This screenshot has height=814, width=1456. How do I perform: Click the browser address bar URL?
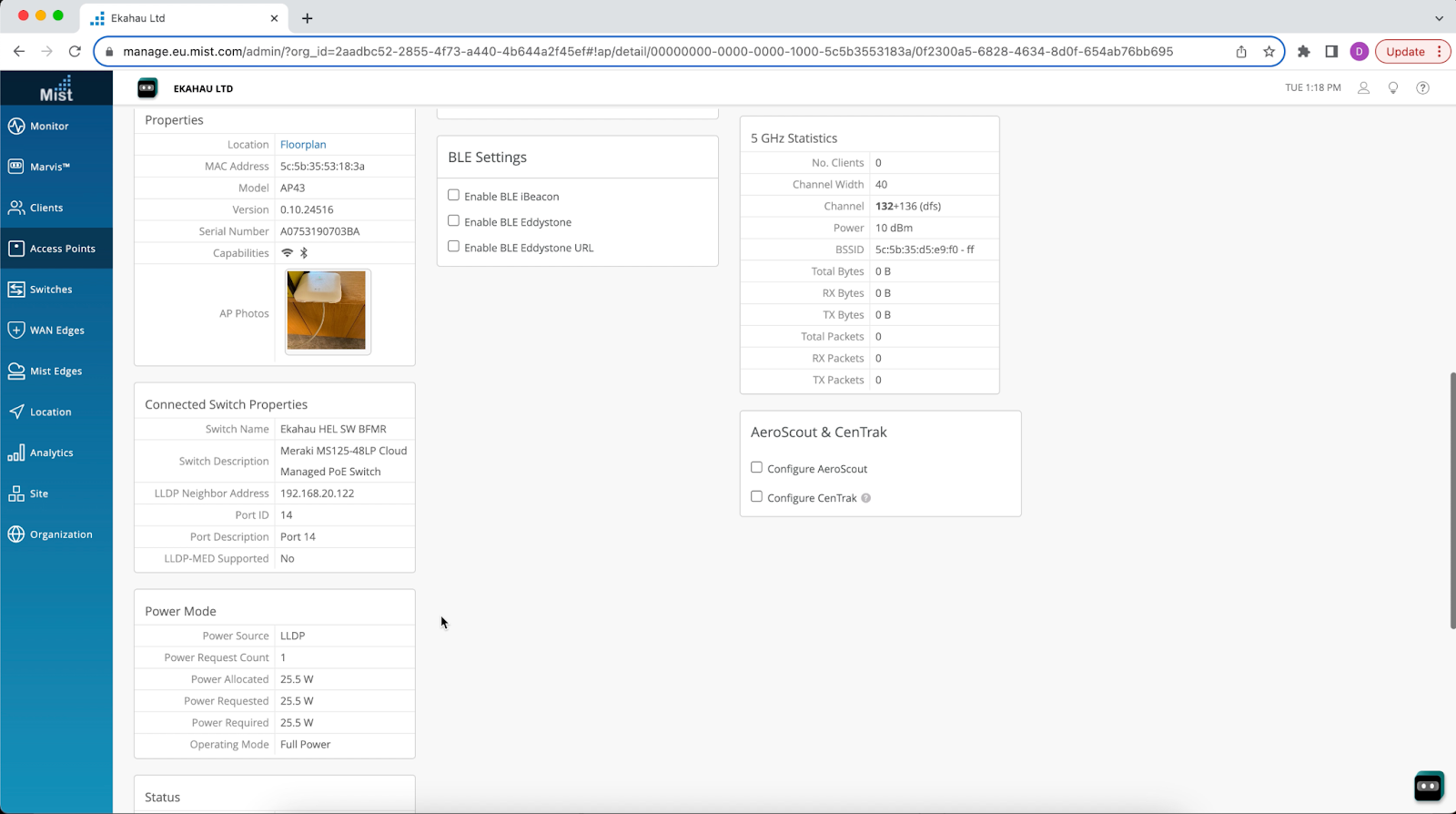tap(648, 52)
